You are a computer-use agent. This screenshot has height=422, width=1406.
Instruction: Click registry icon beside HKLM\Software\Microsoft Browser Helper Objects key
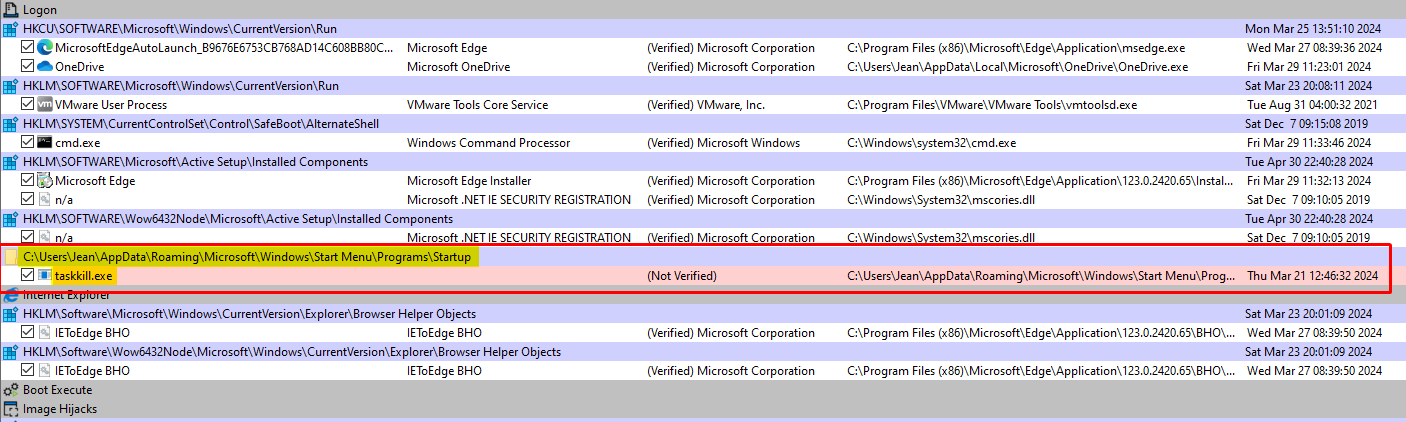click(10, 313)
